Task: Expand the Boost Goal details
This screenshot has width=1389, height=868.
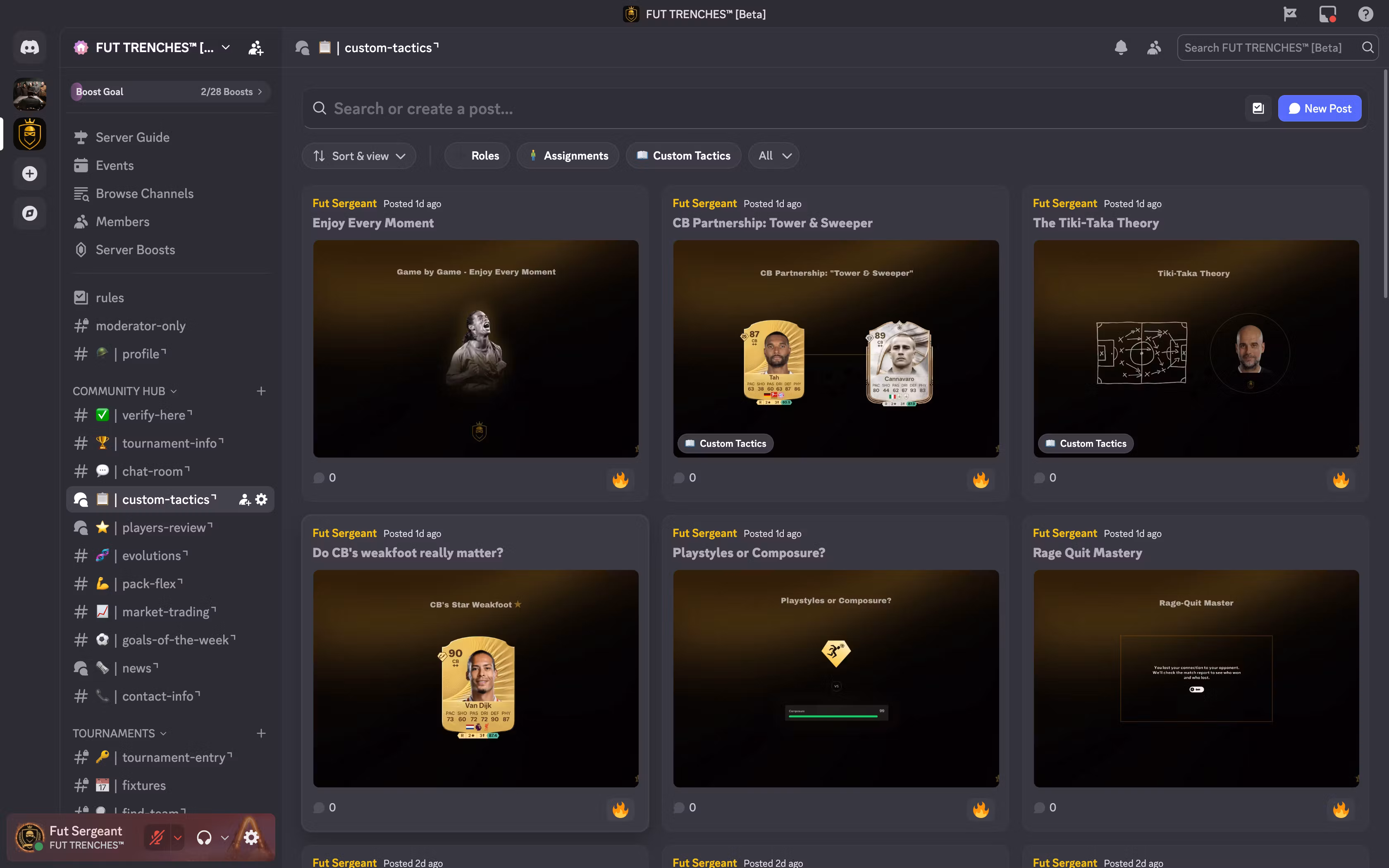Action: pos(260,92)
